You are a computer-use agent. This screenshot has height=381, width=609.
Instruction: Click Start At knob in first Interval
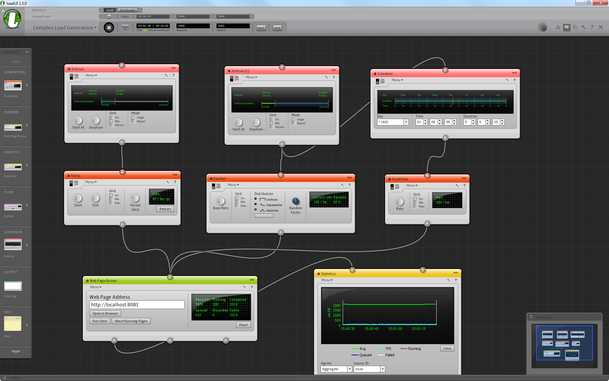78,120
